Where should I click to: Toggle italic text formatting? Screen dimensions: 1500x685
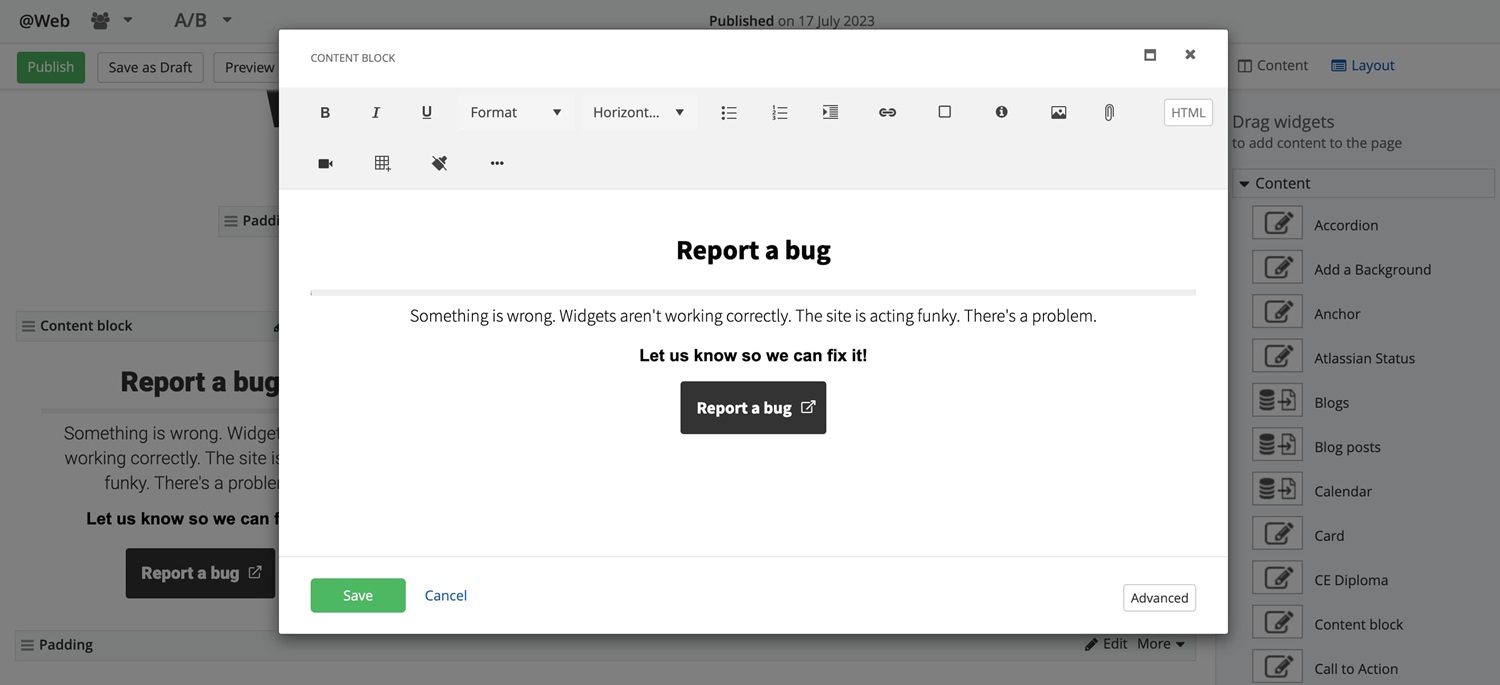376,113
